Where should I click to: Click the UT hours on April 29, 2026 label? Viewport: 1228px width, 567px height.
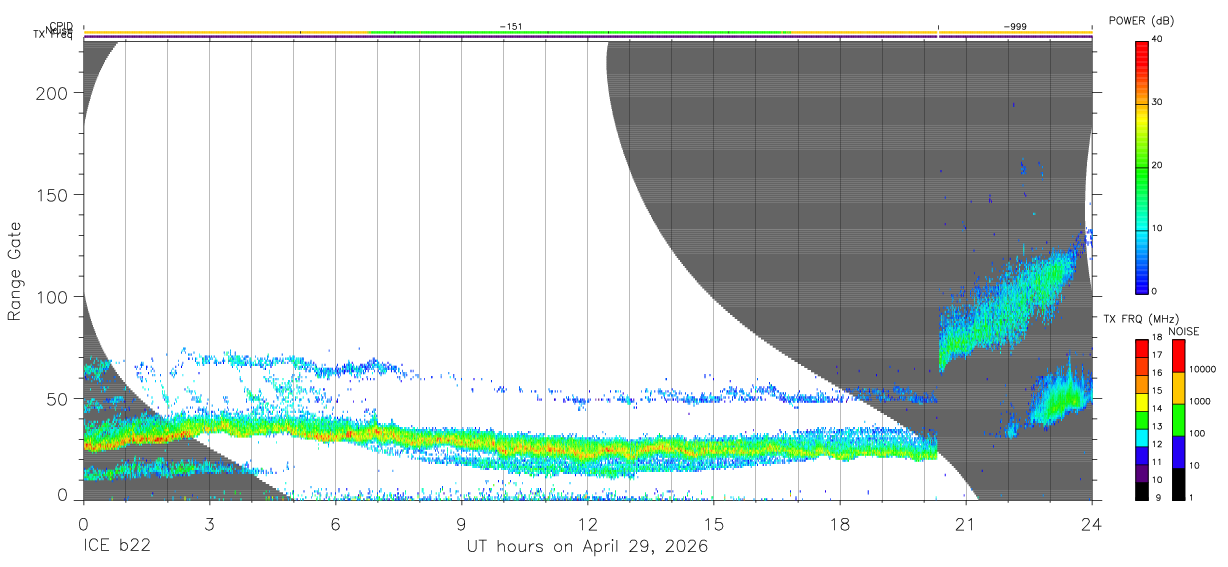(x=587, y=547)
